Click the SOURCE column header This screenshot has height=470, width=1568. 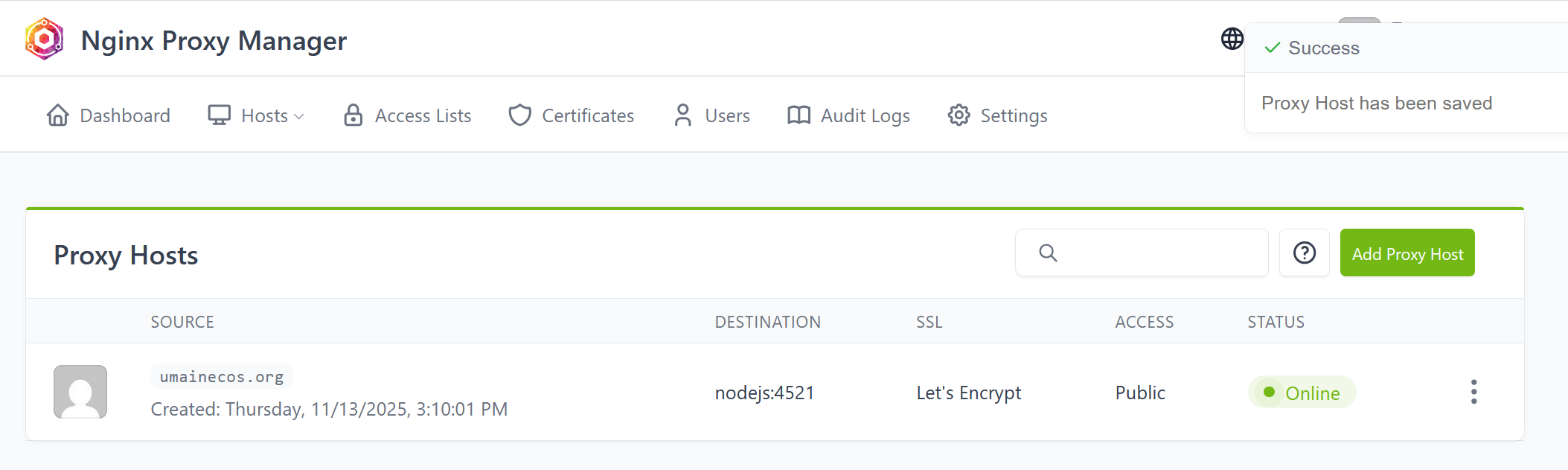[x=182, y=322]
